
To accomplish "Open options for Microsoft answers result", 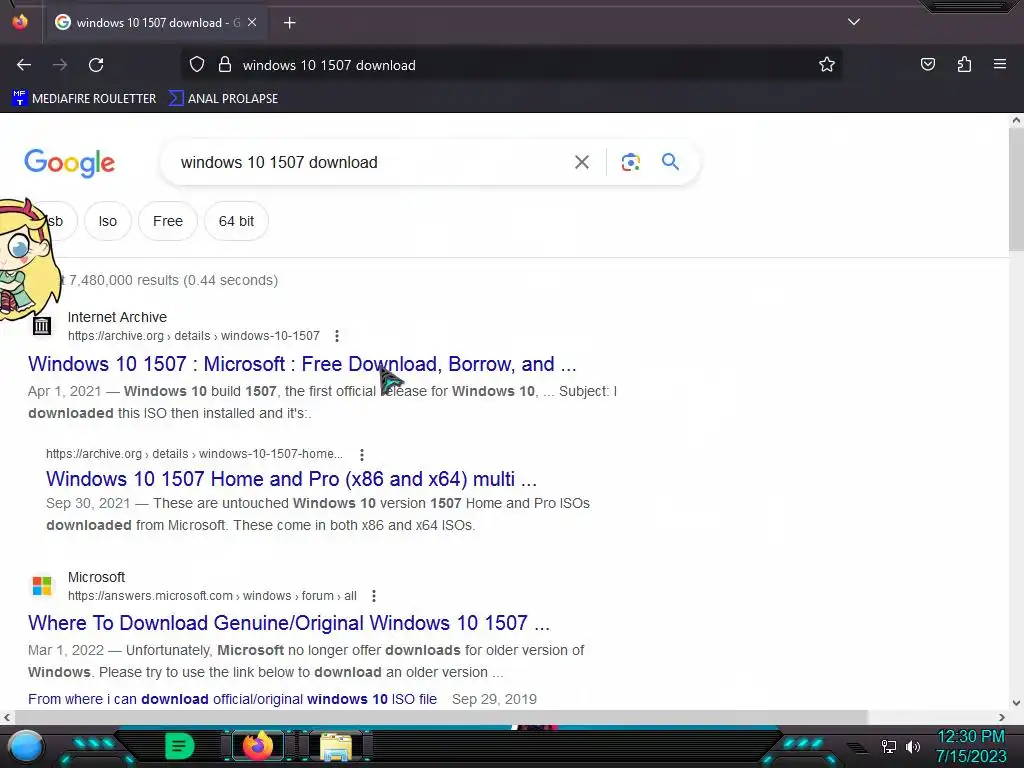I will tap(374, 596).
